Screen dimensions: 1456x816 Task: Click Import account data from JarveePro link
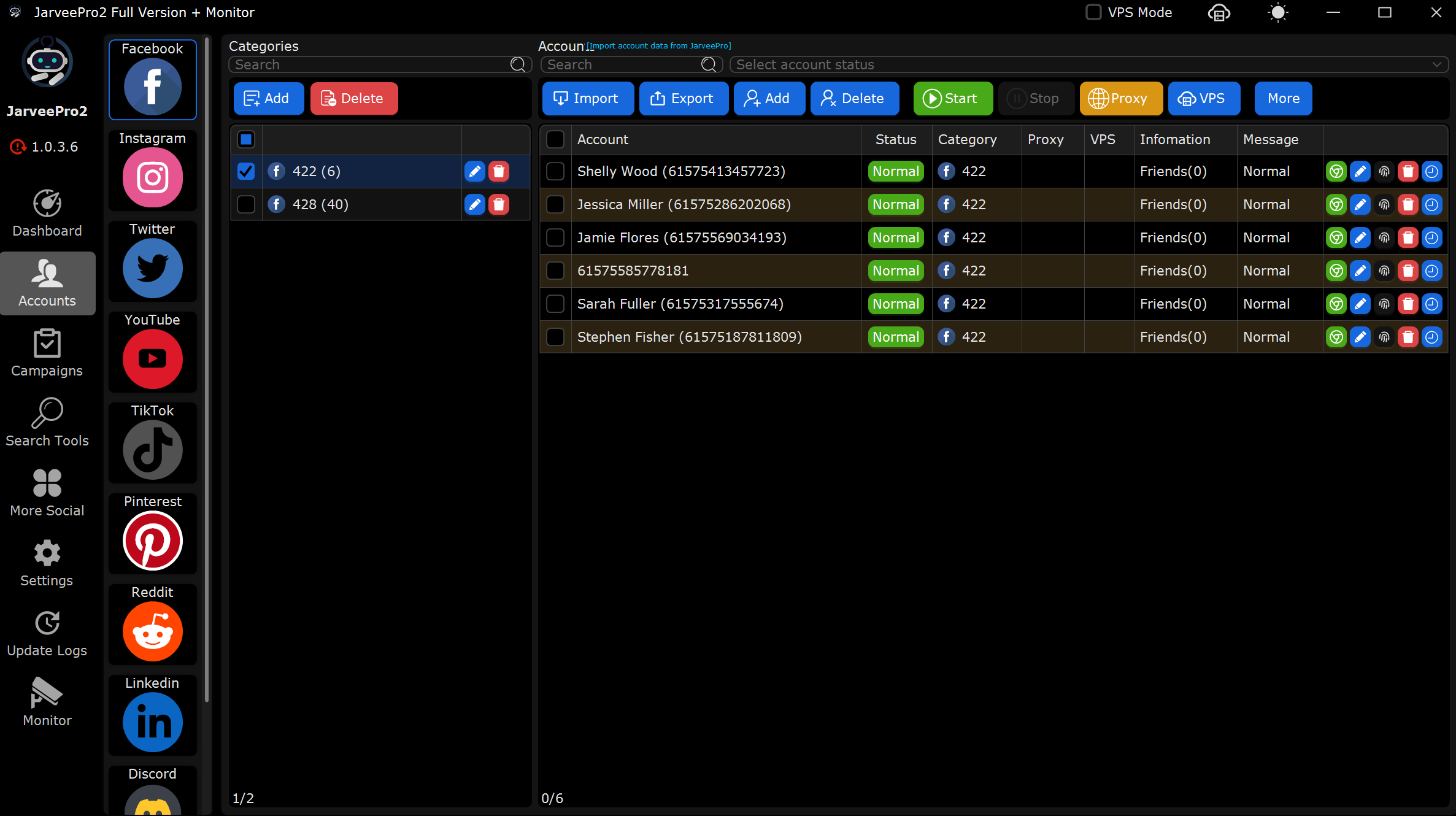coord(659,45)
